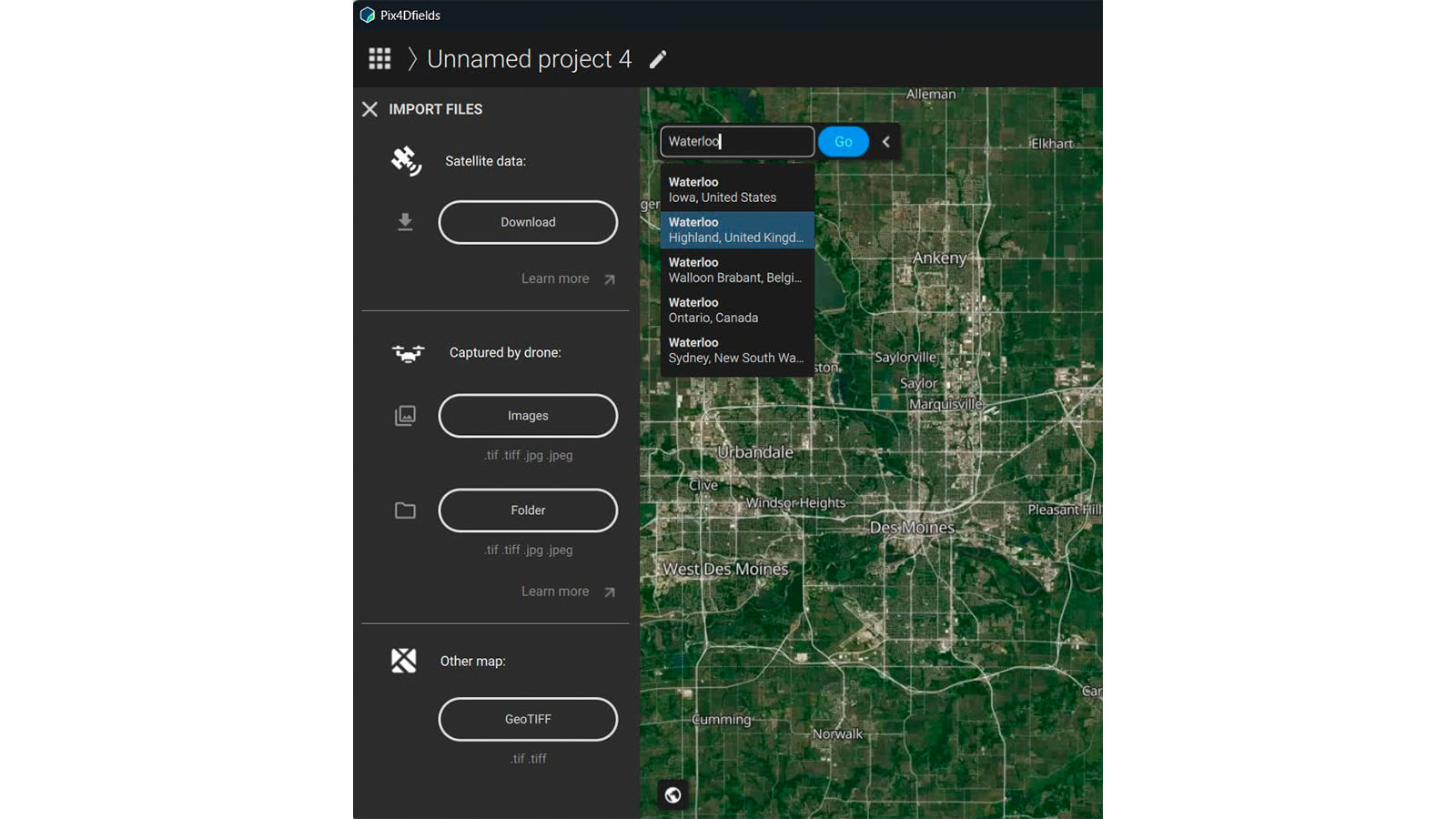The width and height of the screenshot is (1456, 819).
Task: Click the pencil icon to rename Unnamed project 4
Action: pyautogui.click(x=658, y=58)
